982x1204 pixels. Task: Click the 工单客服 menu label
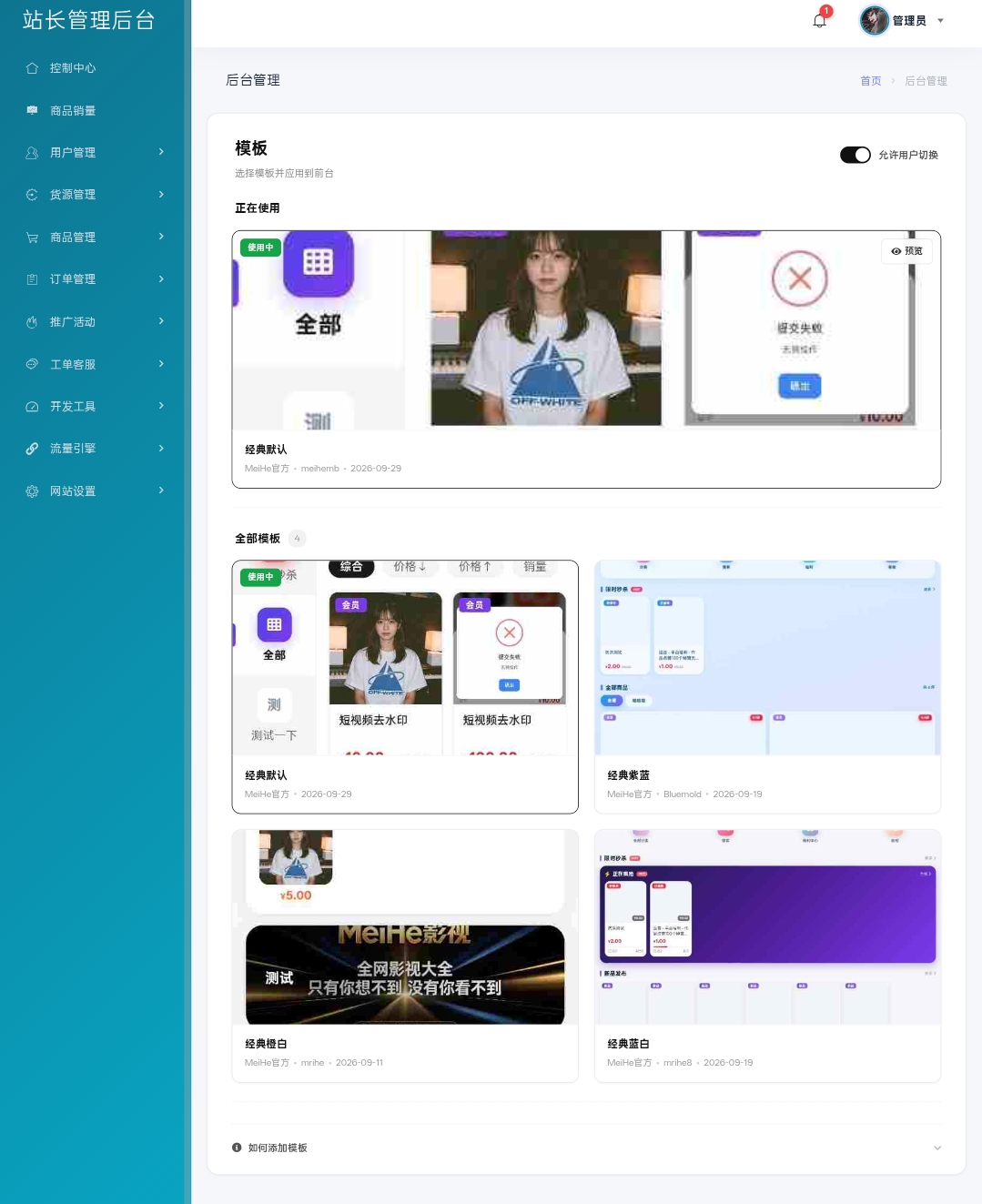73,364
